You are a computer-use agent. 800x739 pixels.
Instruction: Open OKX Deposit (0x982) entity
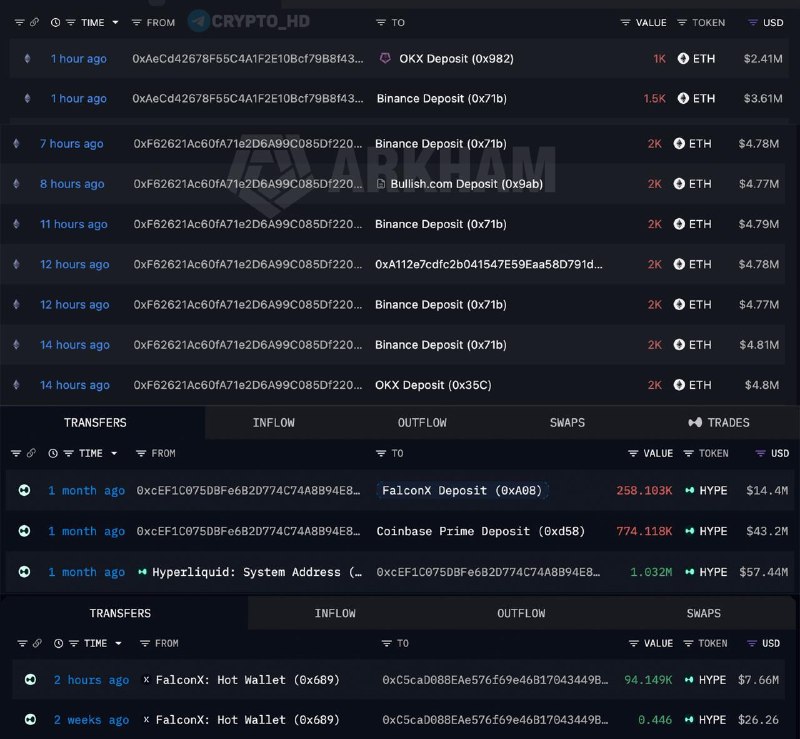pyautogui.click(x=456, y=59)
